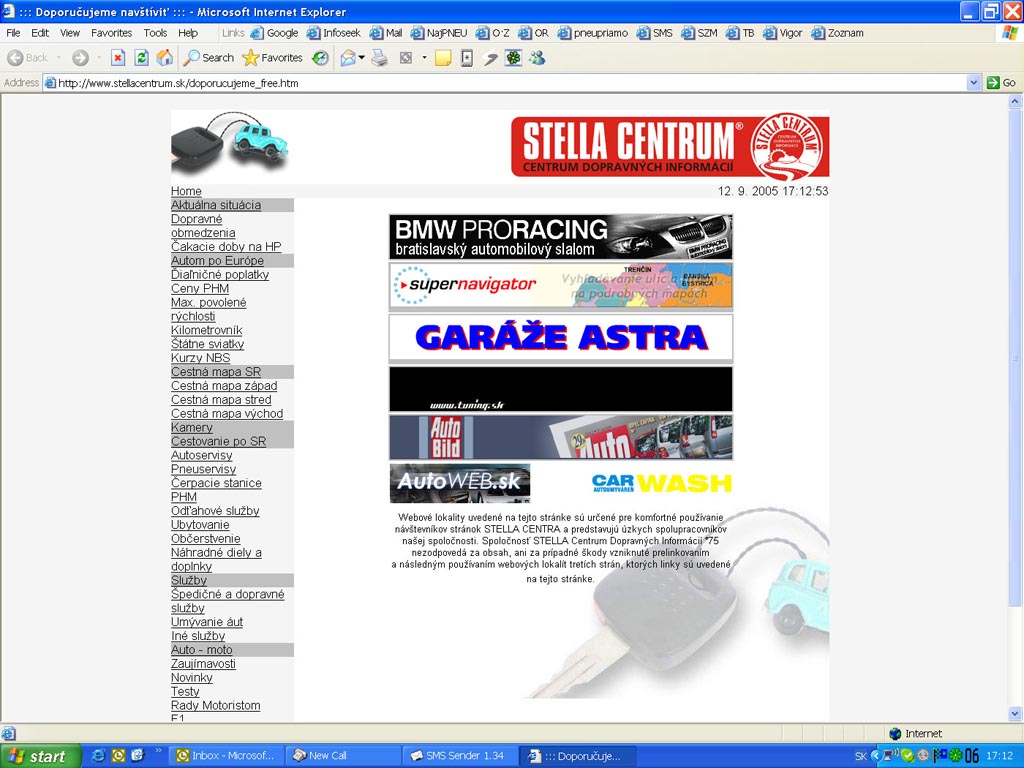Click the yellow note toolbar icon
Viewport: 1024px width, 768px height.
click(443, 58)
